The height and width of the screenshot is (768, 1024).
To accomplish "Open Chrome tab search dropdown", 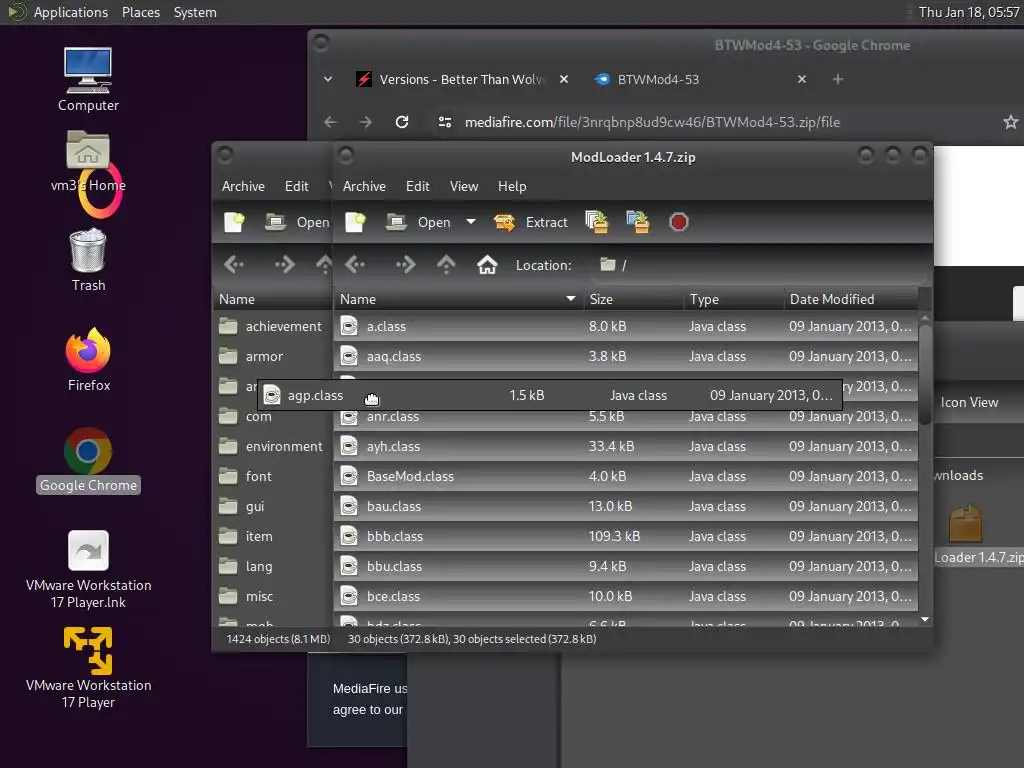I will [328, 79].
